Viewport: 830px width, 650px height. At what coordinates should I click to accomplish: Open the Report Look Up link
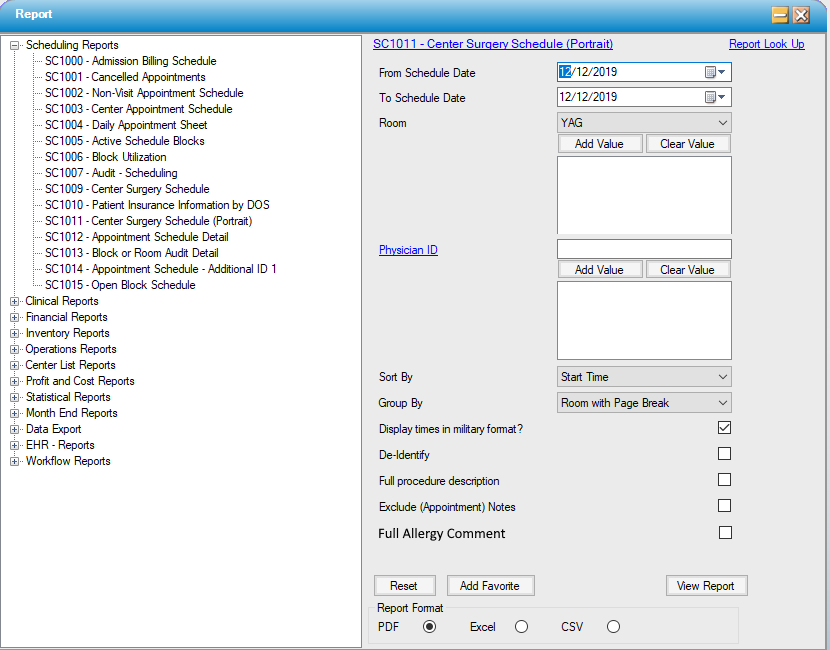pos(766,44)
